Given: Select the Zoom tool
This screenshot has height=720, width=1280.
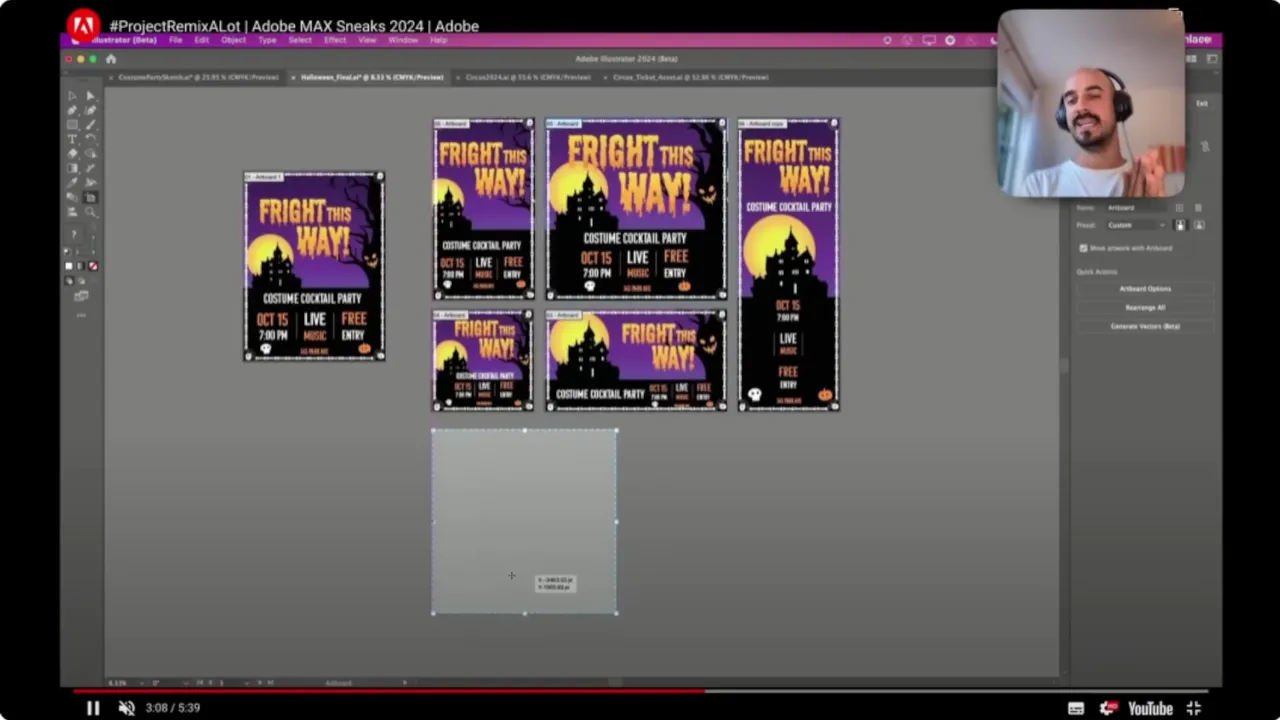Looking at the screenshot, I should [x=90, y=211].
